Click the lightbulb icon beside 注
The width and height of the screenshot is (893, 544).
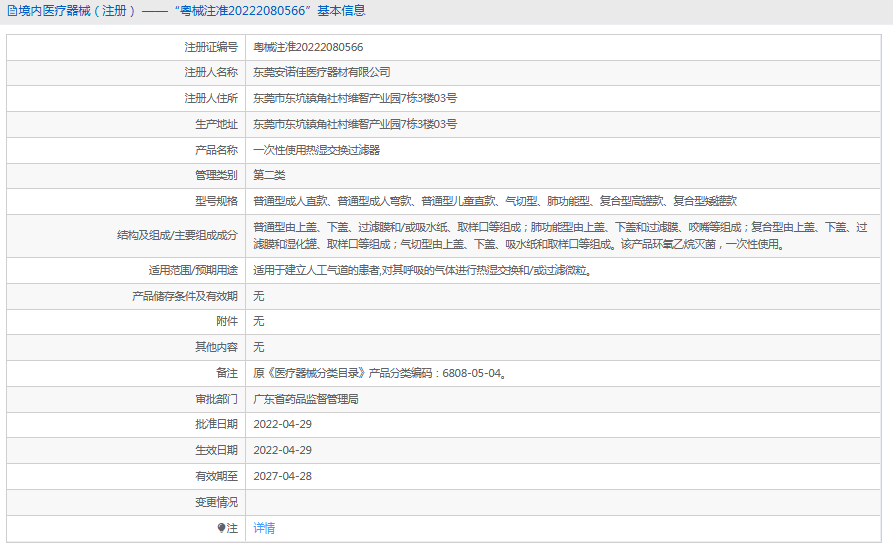221,528
